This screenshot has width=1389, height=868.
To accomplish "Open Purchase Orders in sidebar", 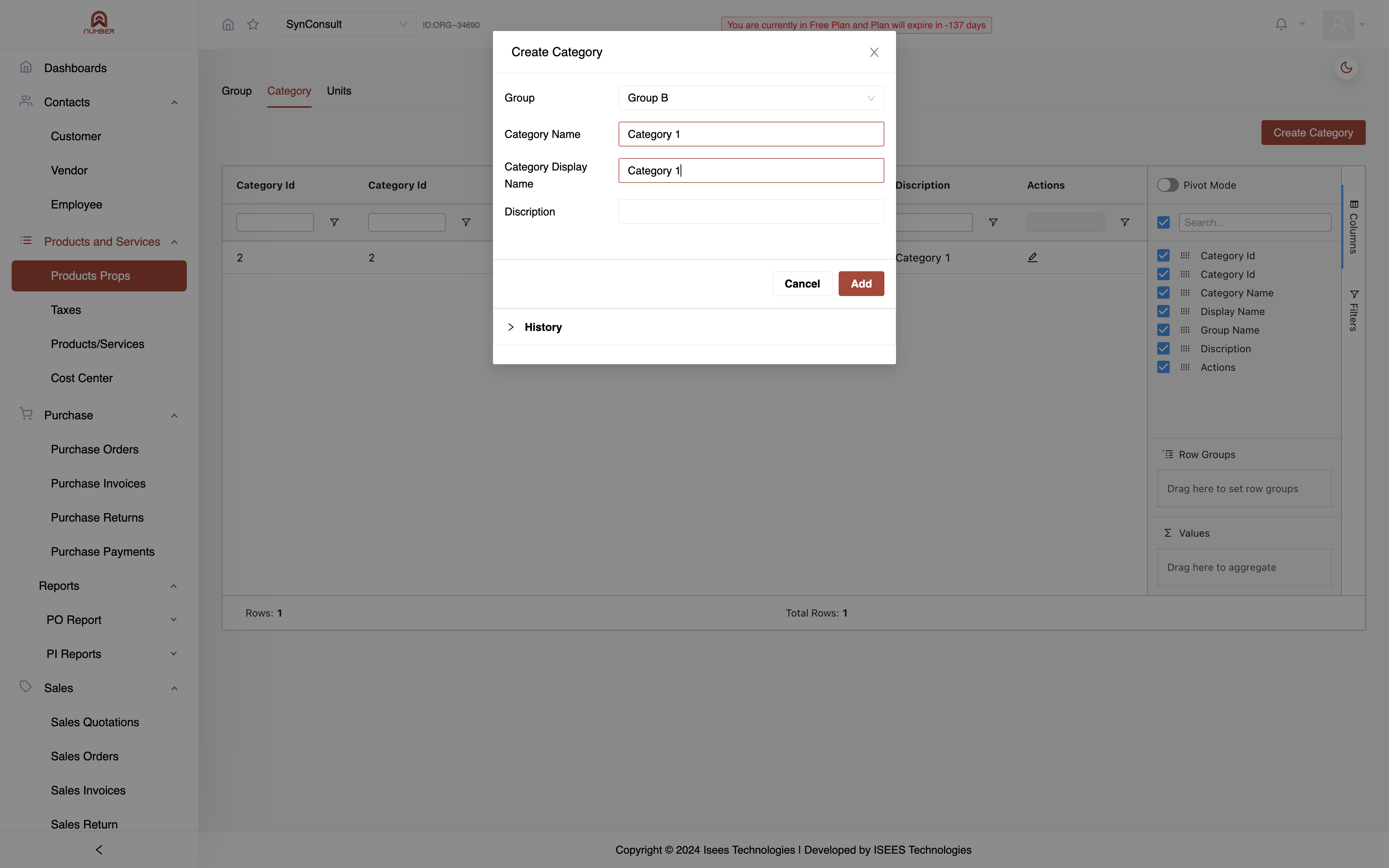I will 94,449.
